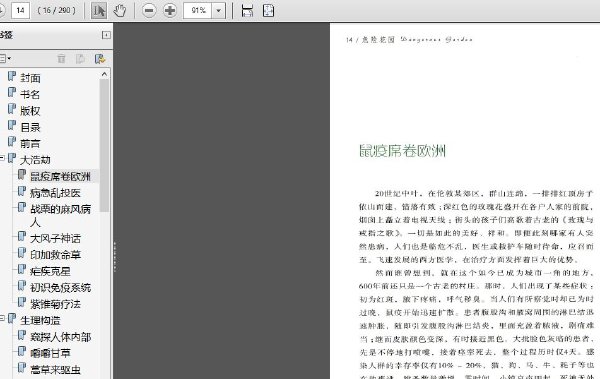Go to the 窥探人体内部 bookmark
Image resolution: width=600 pixels, height=379 pixels.
pos(60,337)
